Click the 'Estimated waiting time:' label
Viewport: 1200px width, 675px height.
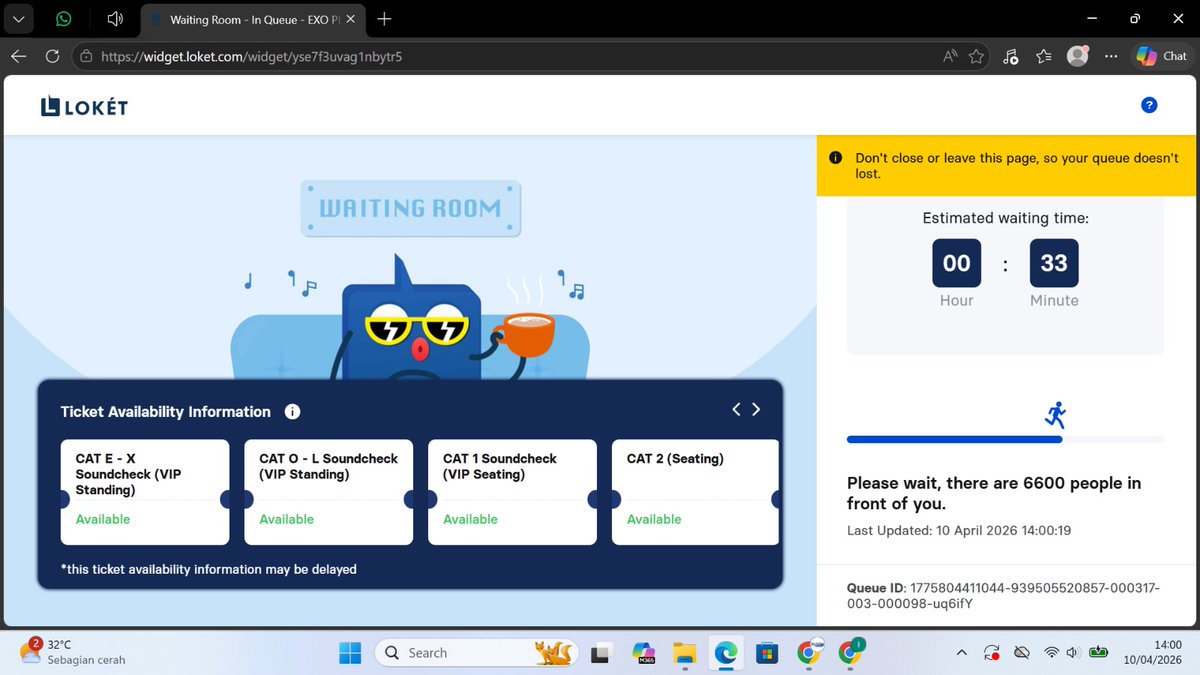(x=1005, y=218)
